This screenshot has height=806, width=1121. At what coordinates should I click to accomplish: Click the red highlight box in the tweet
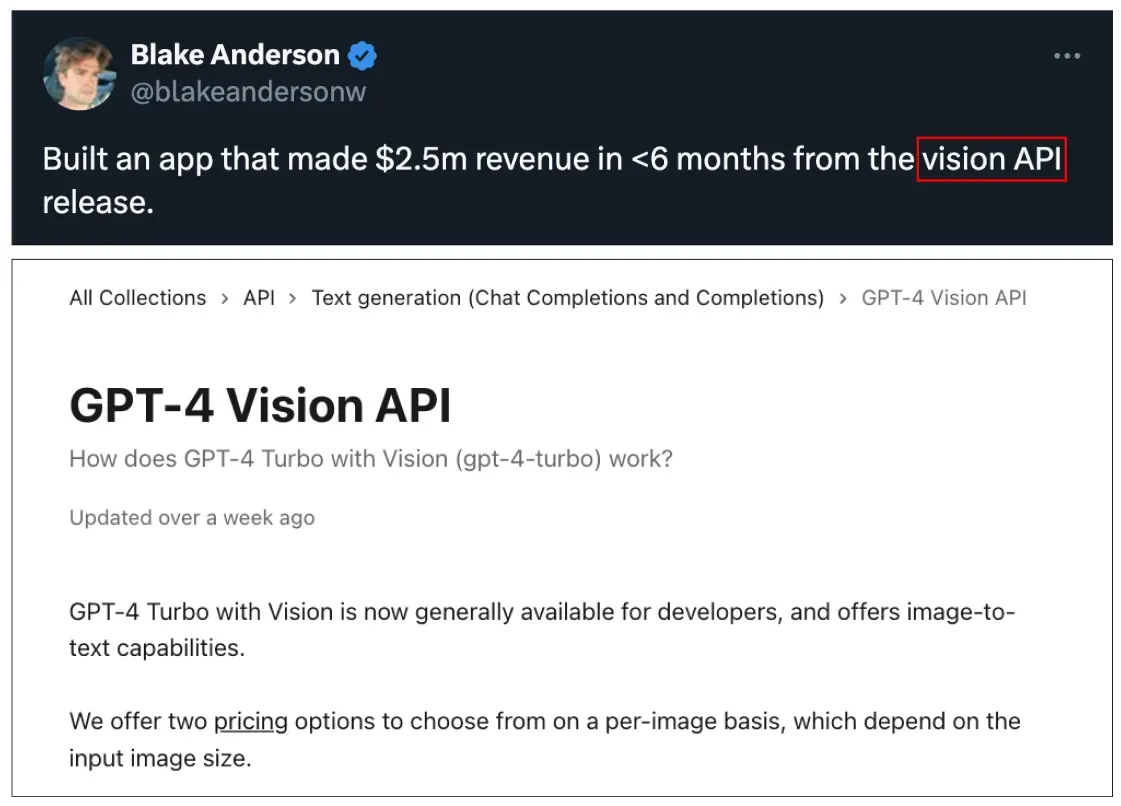pyautogui.click(x=991, y=160)
